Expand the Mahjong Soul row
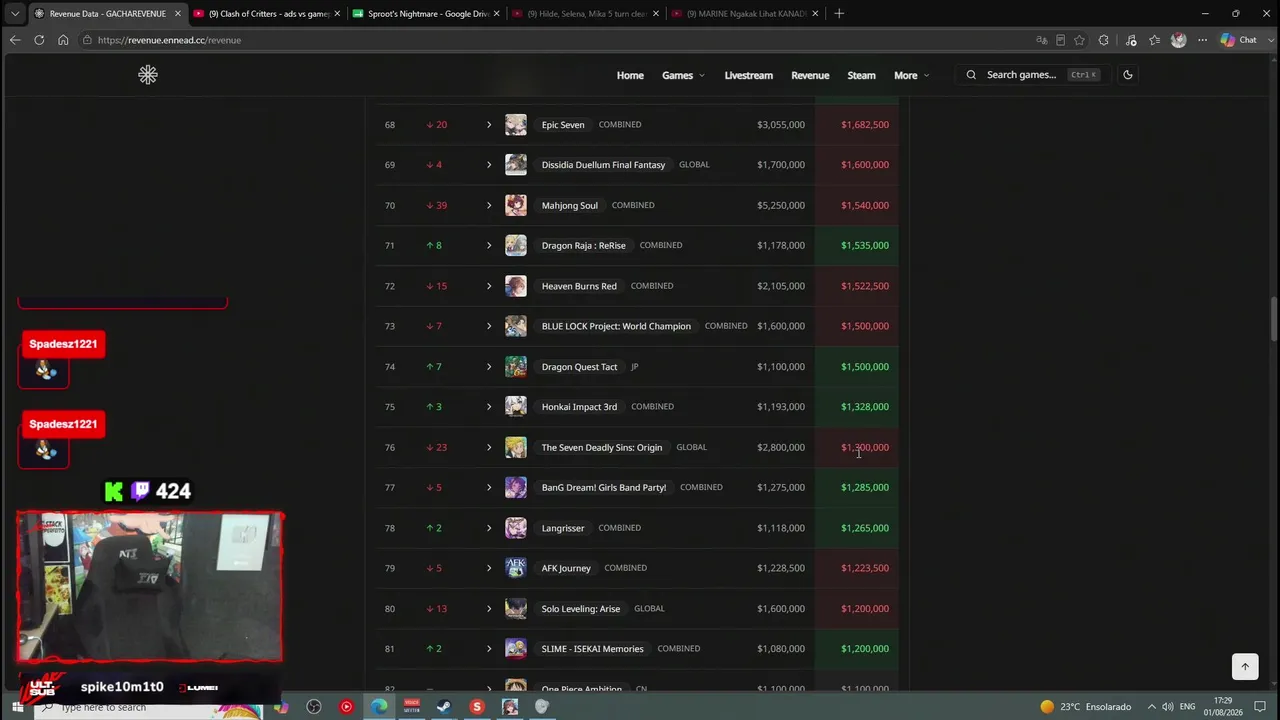The height and width of the screenshot is (720, 1280). click(x=489, y=205)
